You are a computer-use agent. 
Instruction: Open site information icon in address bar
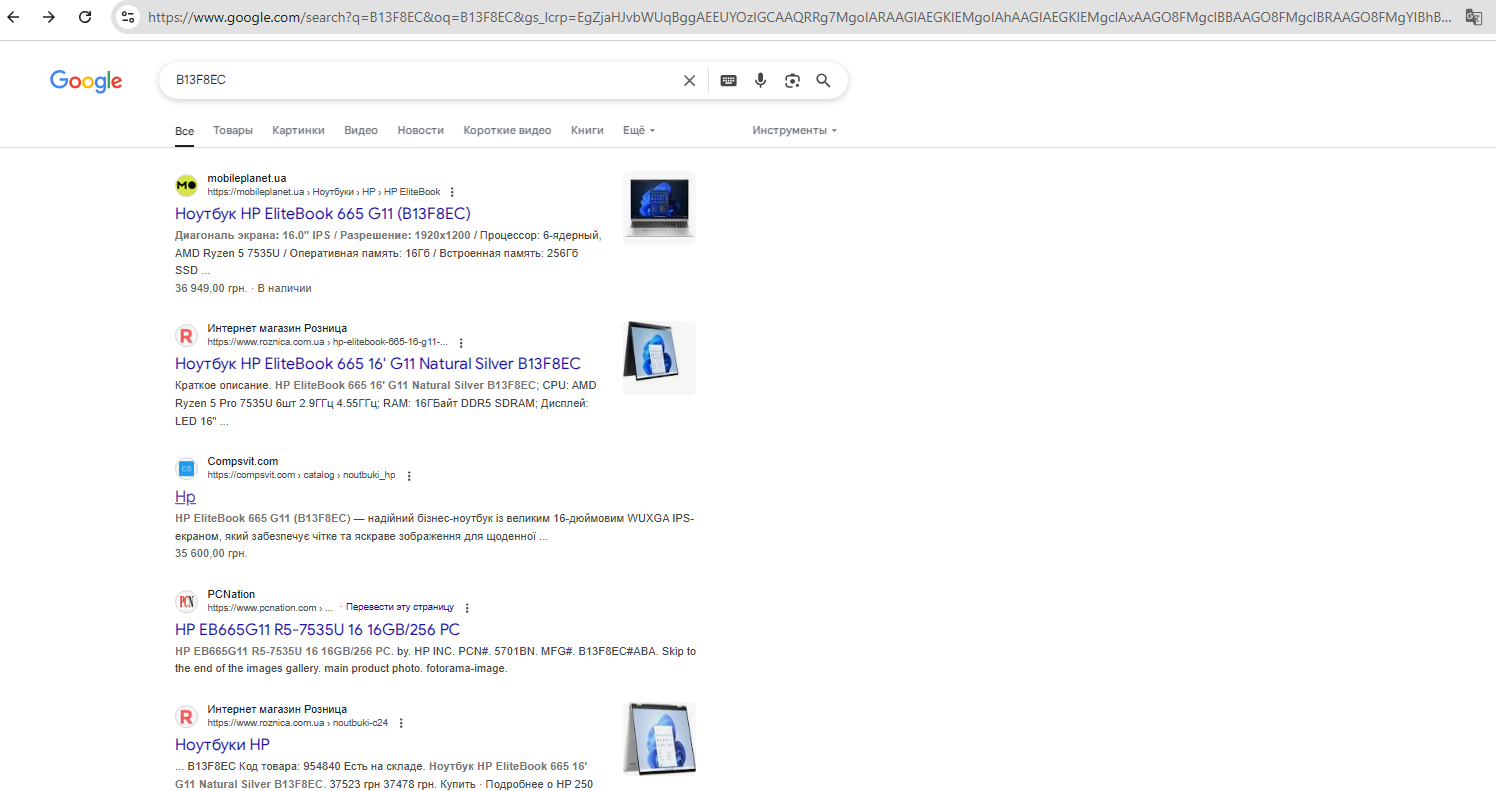point(127,17)
